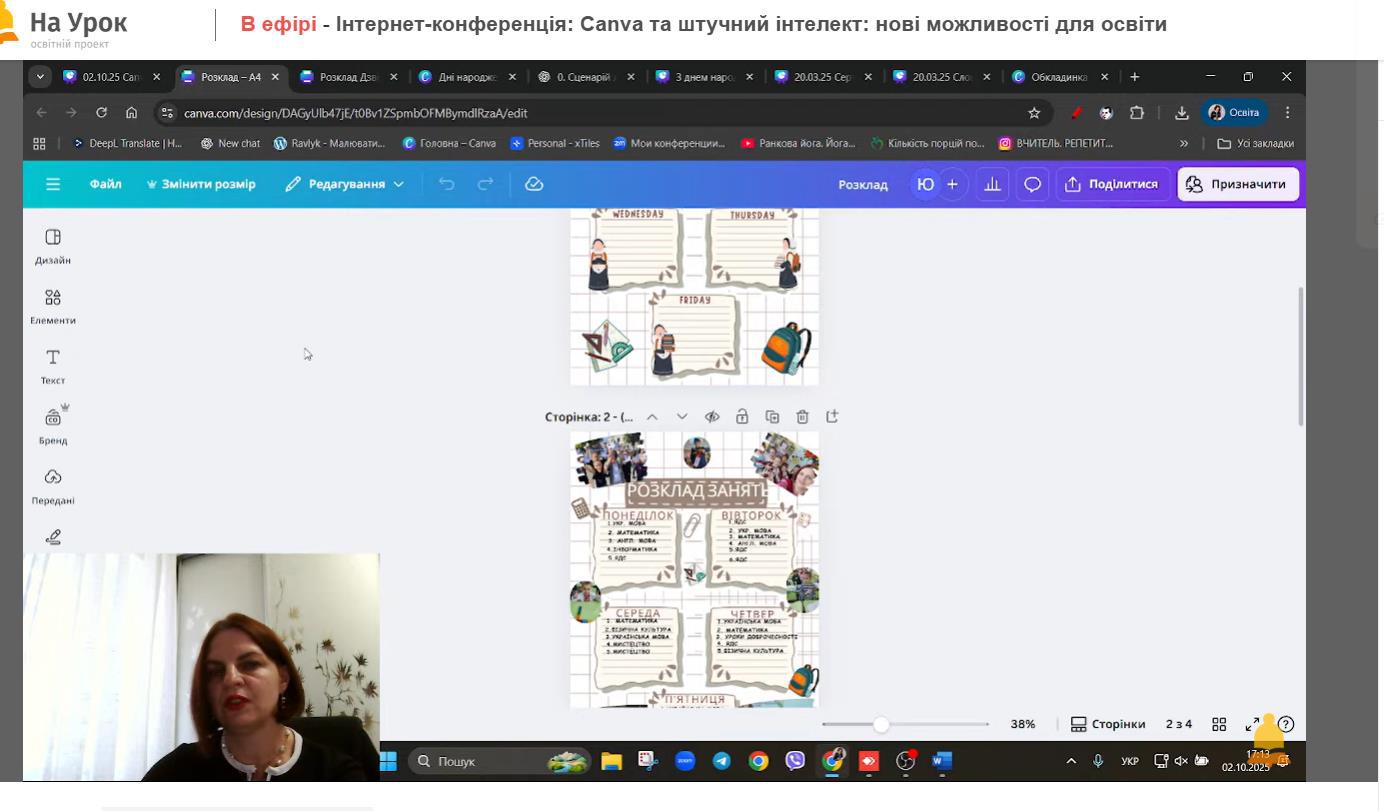Switch to Обкладинка browser tab
Viewport: 1384px width, 811px height.
1058,77
